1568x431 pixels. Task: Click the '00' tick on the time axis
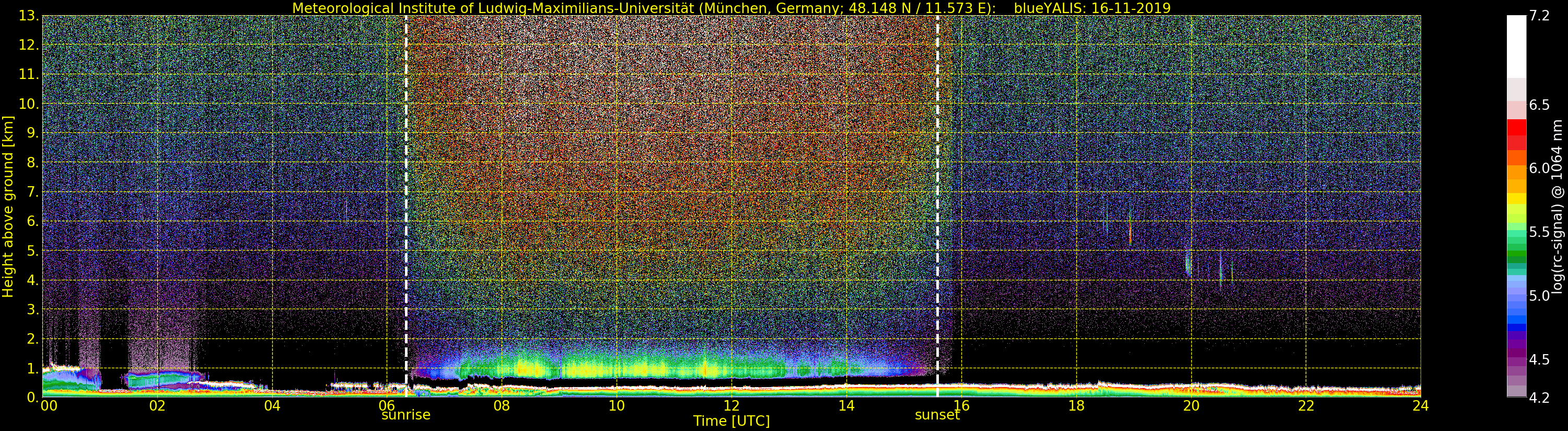pyautogui.click(x=49, y=406)
